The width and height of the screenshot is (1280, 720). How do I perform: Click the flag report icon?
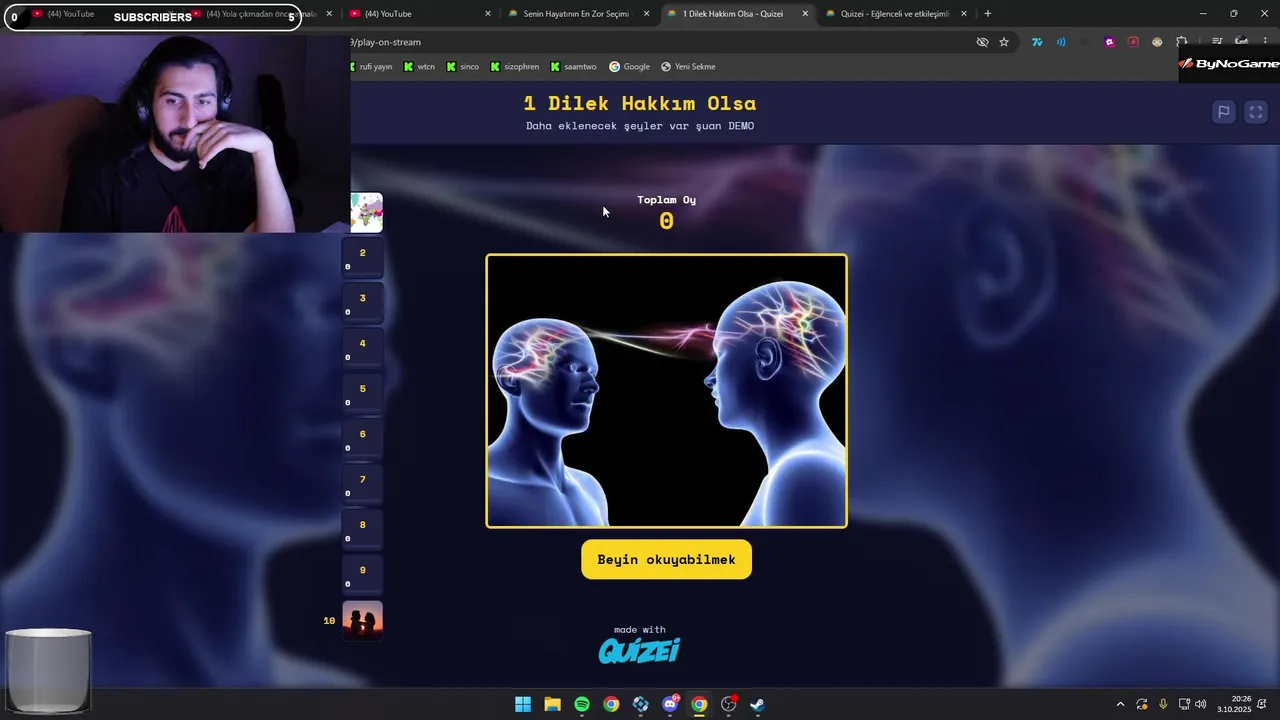coord(1223,112)
